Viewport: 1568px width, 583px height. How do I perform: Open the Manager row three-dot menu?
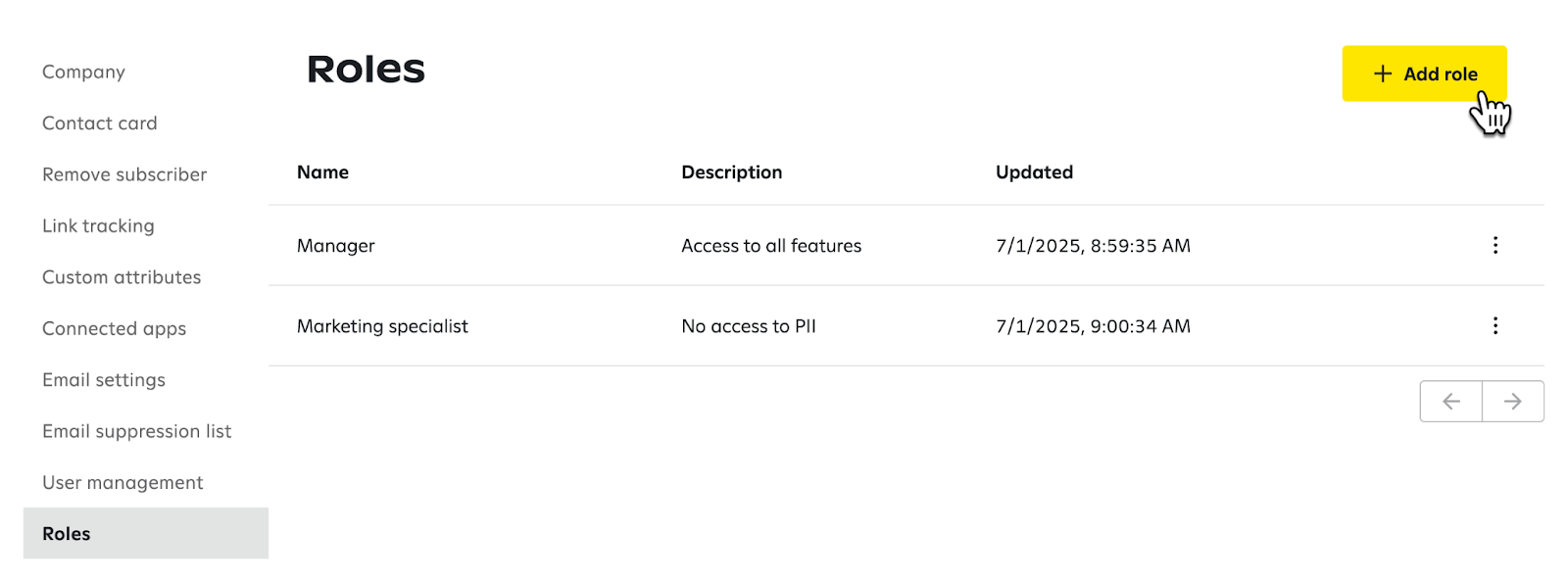(1494, 245)
